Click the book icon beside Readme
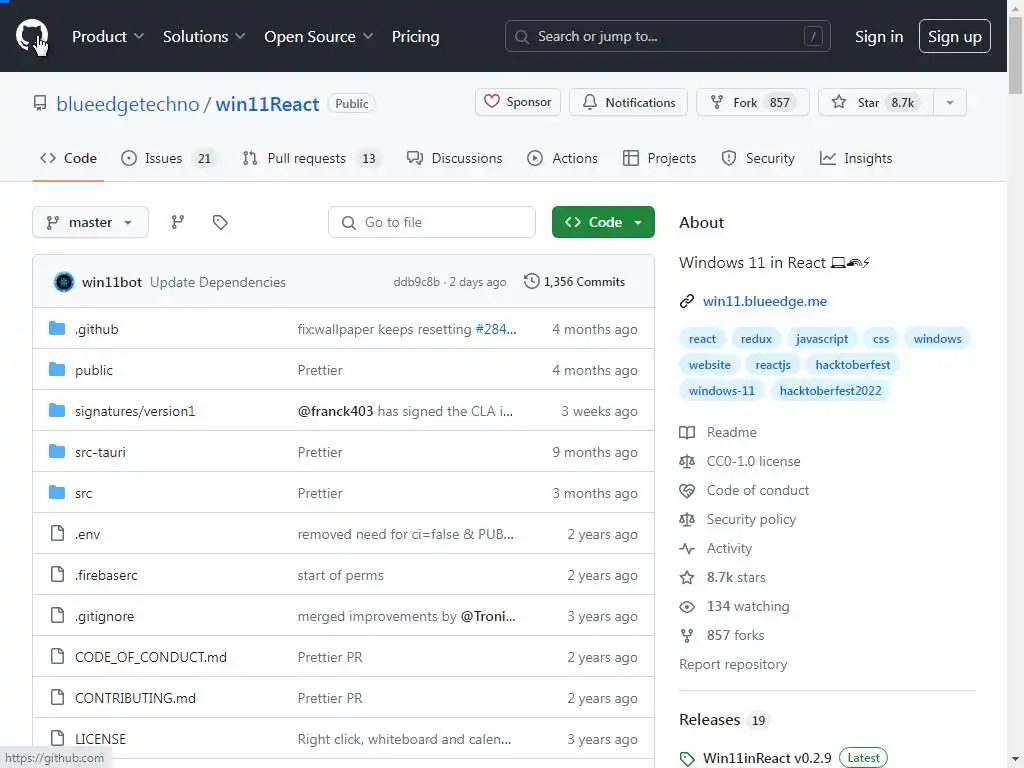Screen dimensions: 1024x768 point(687,432)
